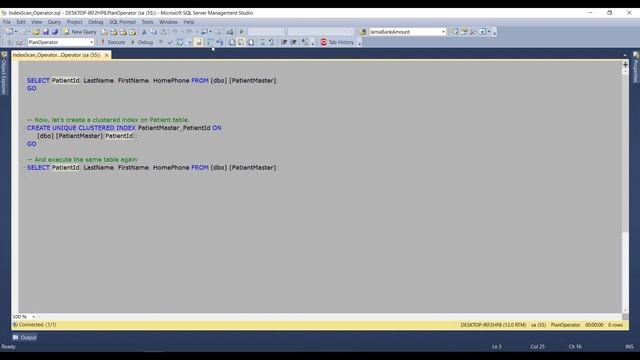Expand the New Project dropdown arrow
This screenshot has width=640, height=360.
[x=16, y=32]
